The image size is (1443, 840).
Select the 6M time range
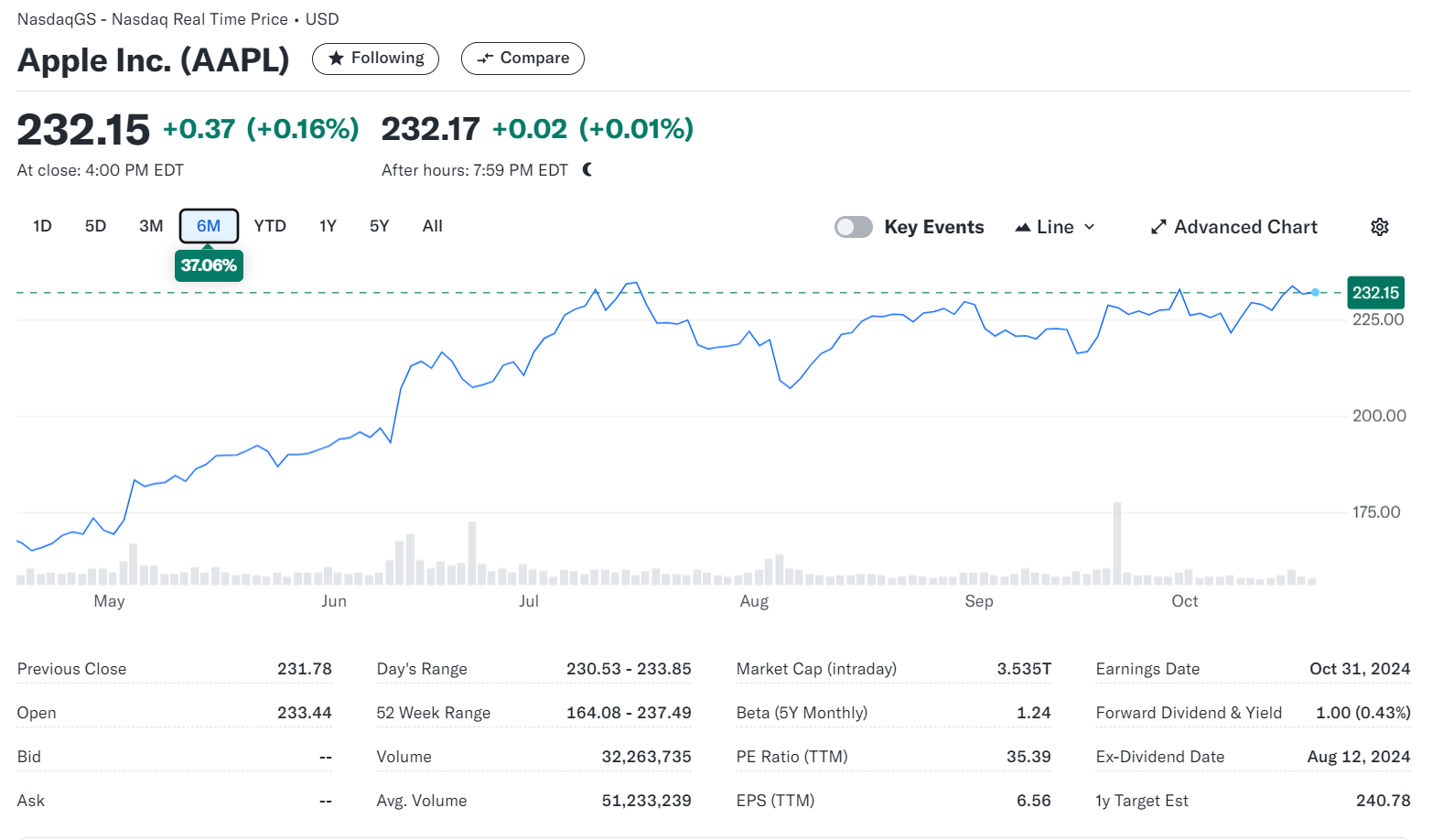pyautogui.click(x=209, y=226)
